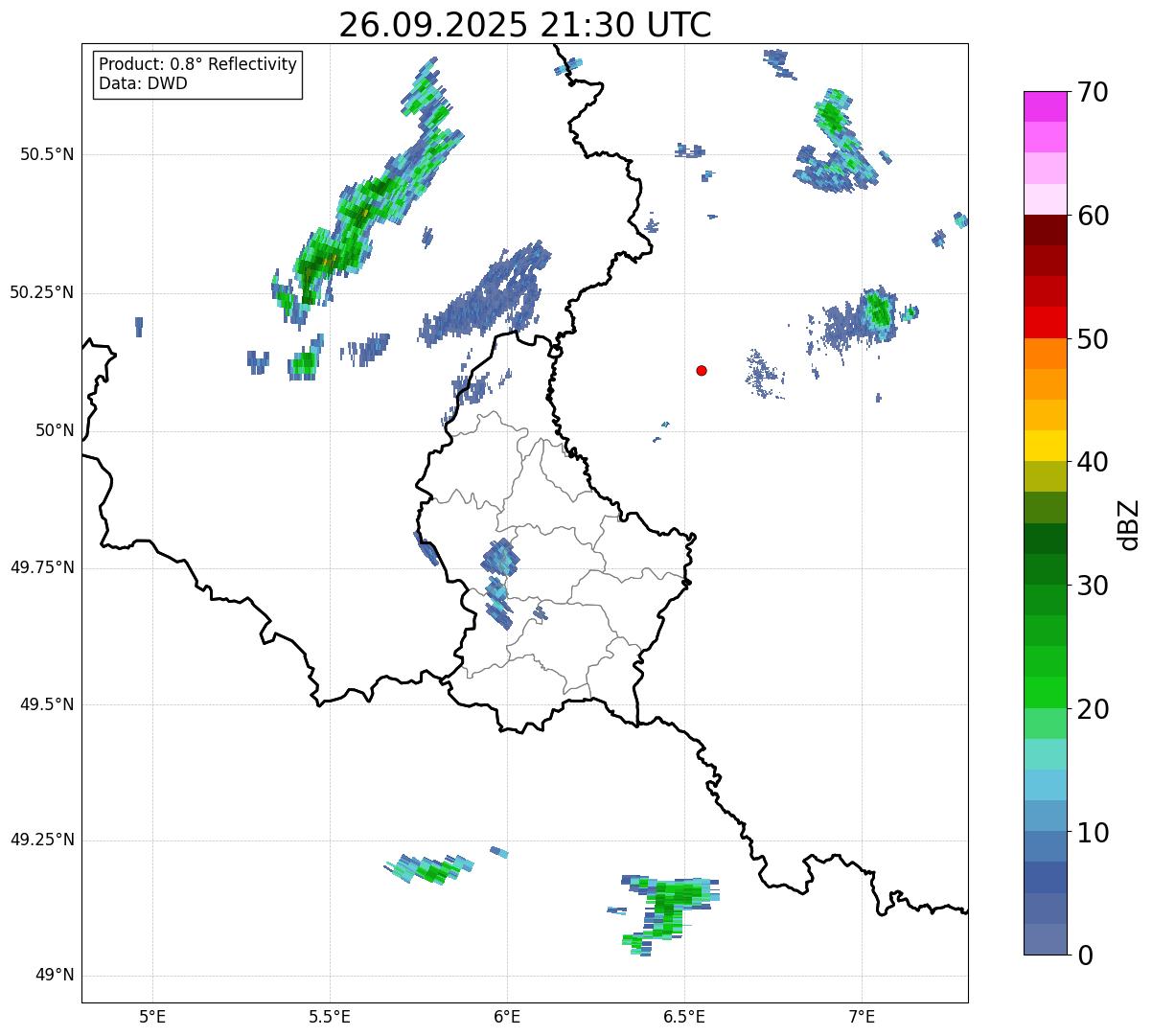Click the bright red colorbar segment above 50

pyautogui.click(x=1045, y=323)
